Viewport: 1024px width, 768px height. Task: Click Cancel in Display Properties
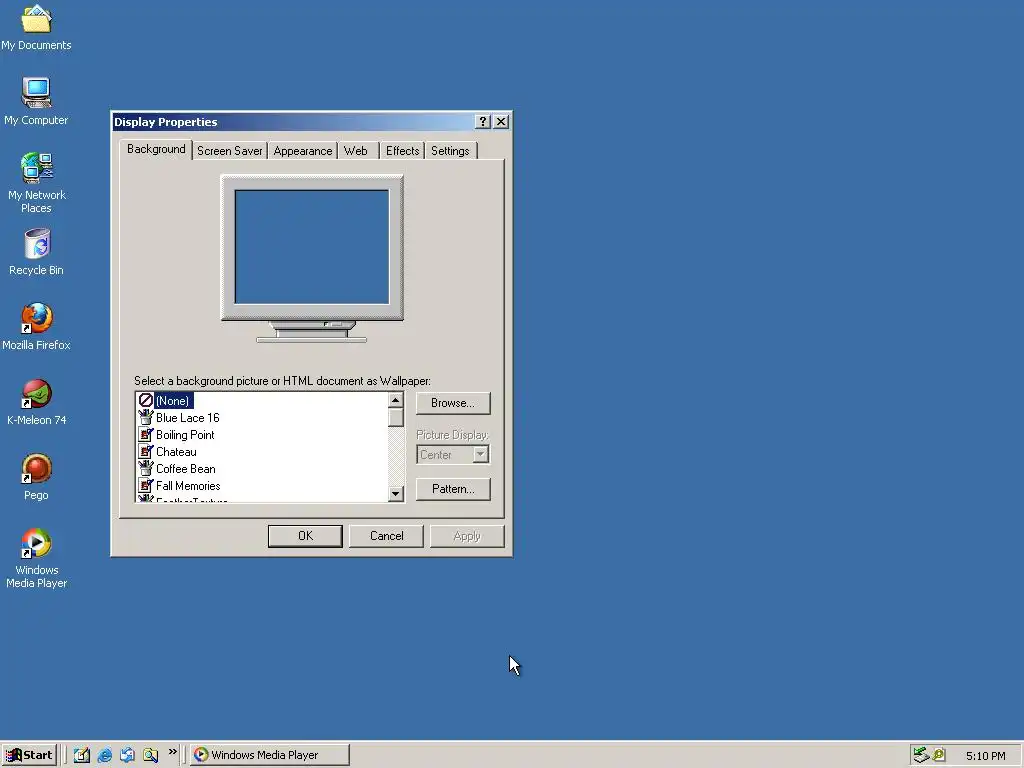tap(387, 536)
